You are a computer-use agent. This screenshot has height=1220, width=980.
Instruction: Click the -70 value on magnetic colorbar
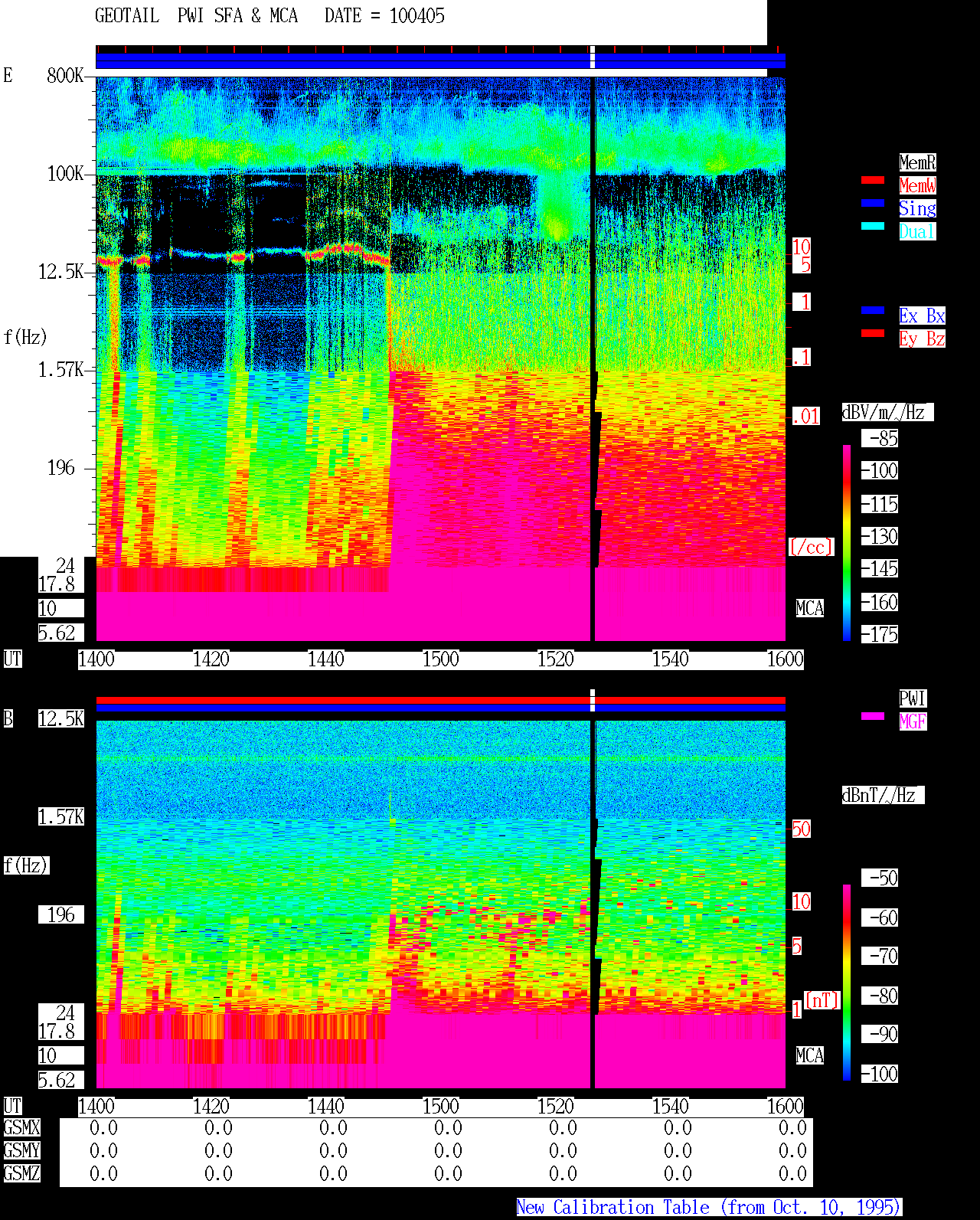[x=880, y=956]
